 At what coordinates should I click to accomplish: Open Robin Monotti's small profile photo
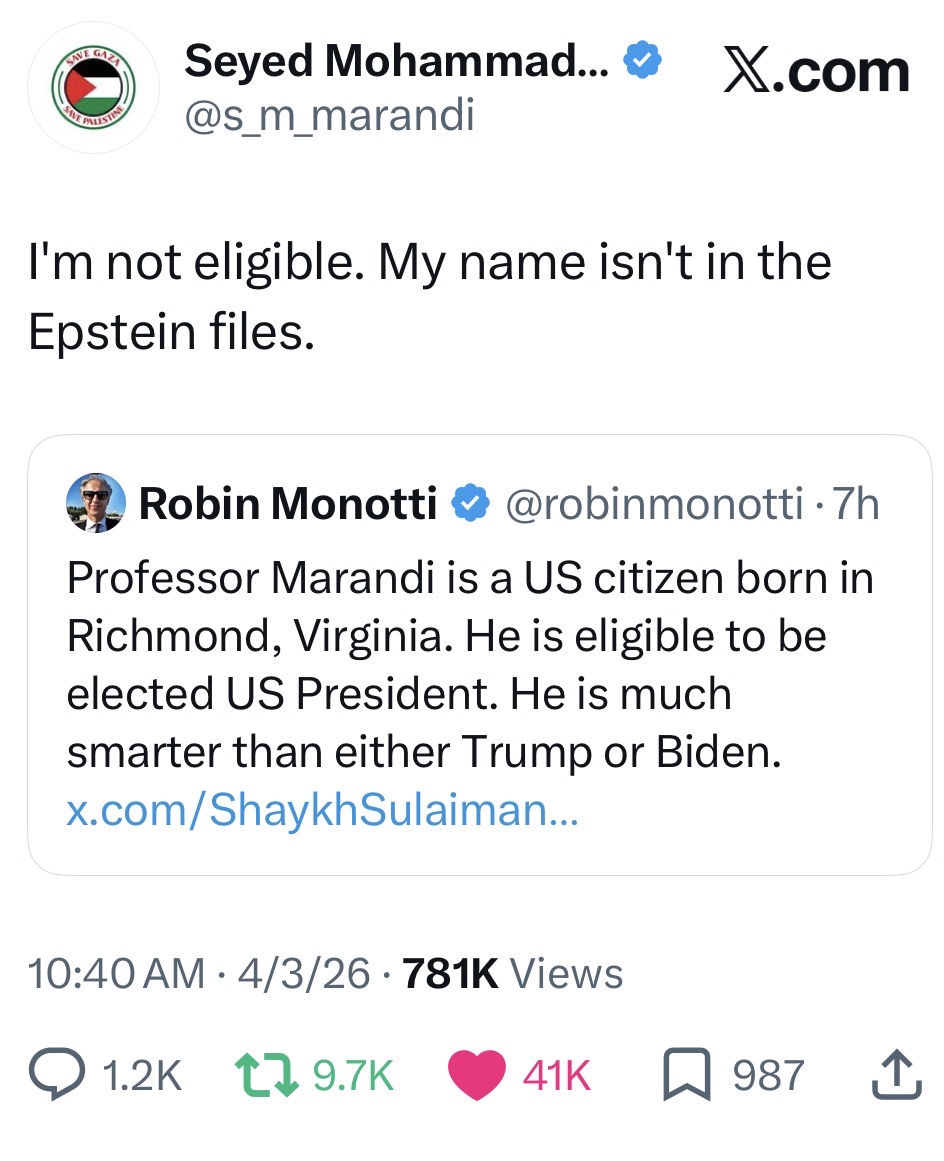coord(95,503)
